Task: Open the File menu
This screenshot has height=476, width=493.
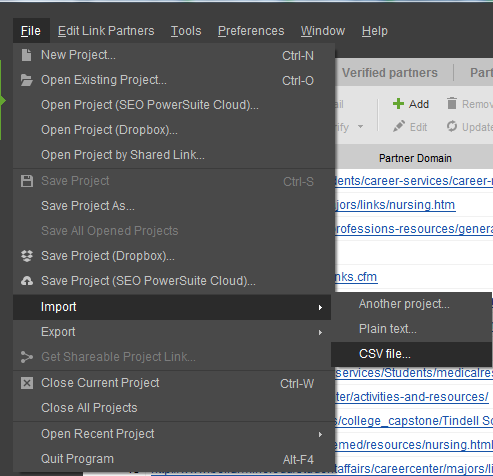Action: coord(31,31)
